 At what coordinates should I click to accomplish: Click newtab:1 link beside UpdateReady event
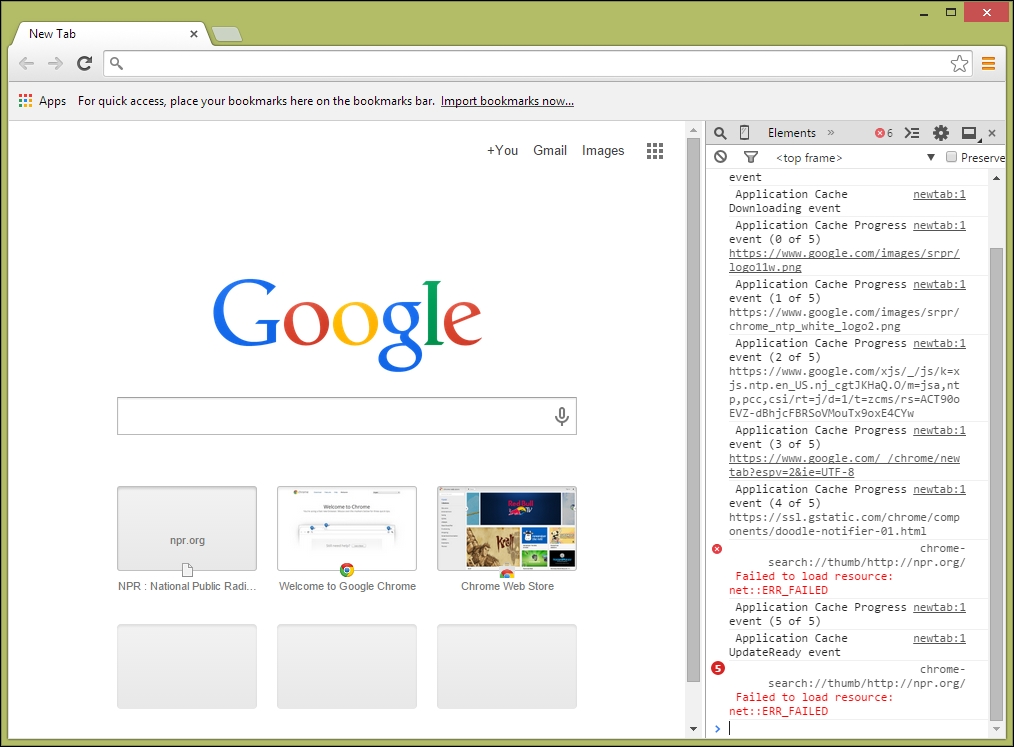(x=939, y=638)
